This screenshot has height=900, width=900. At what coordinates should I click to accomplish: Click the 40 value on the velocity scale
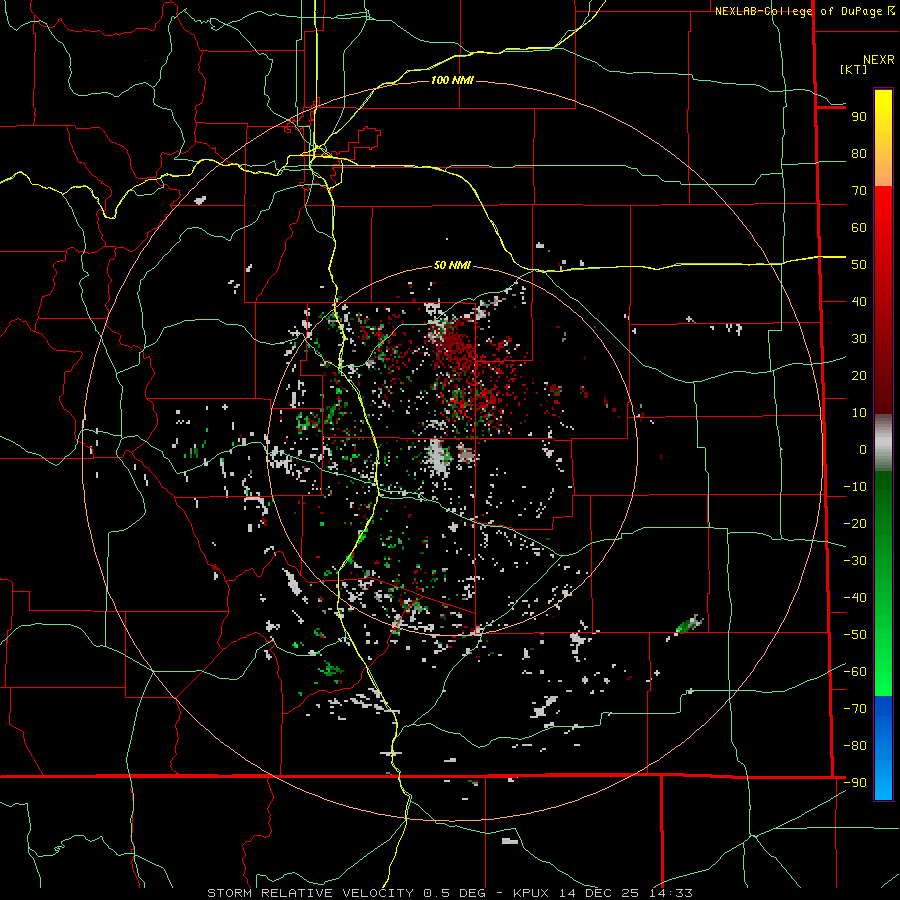coord(859,301)
